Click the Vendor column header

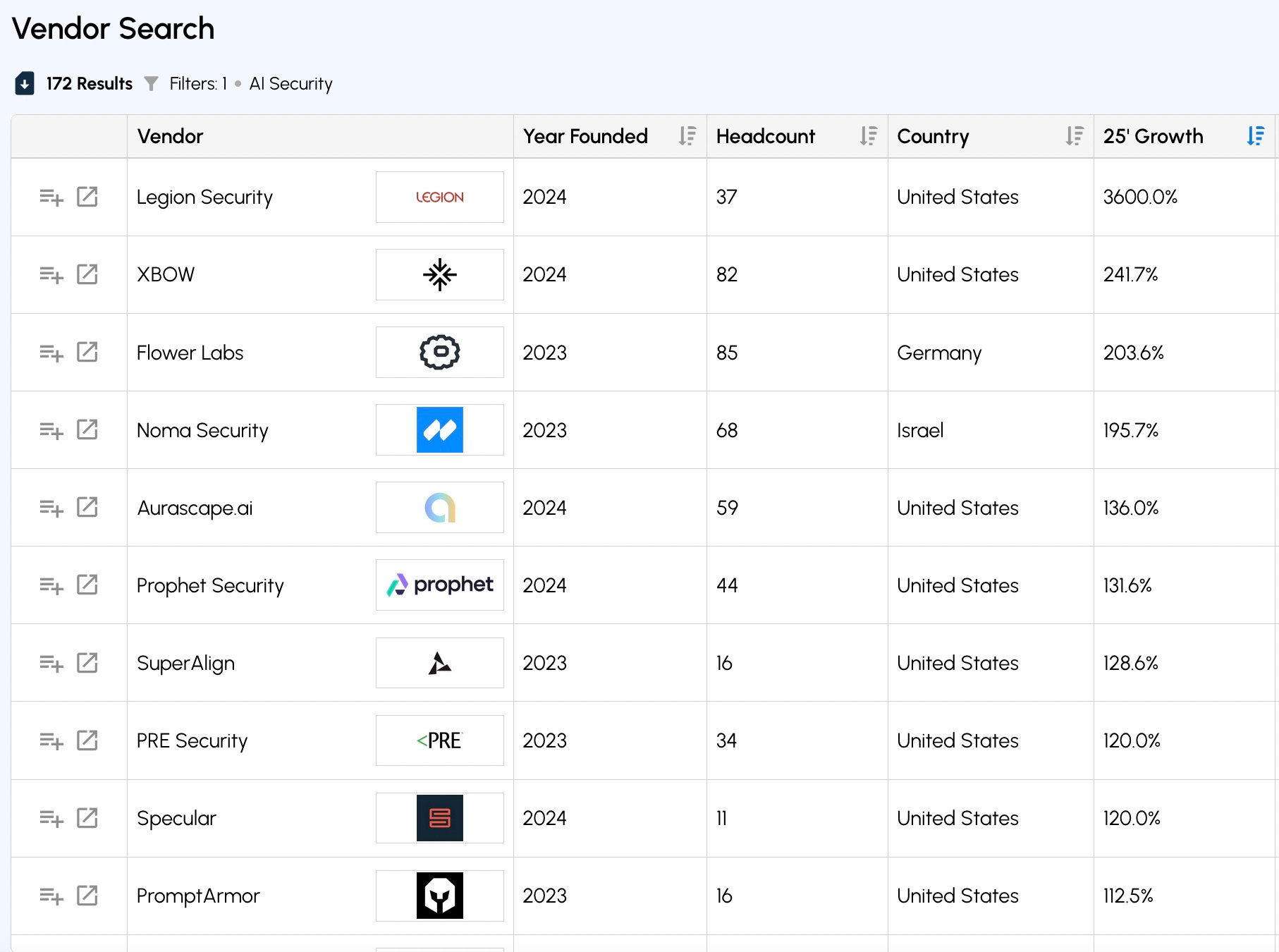[x=171, y=136]
